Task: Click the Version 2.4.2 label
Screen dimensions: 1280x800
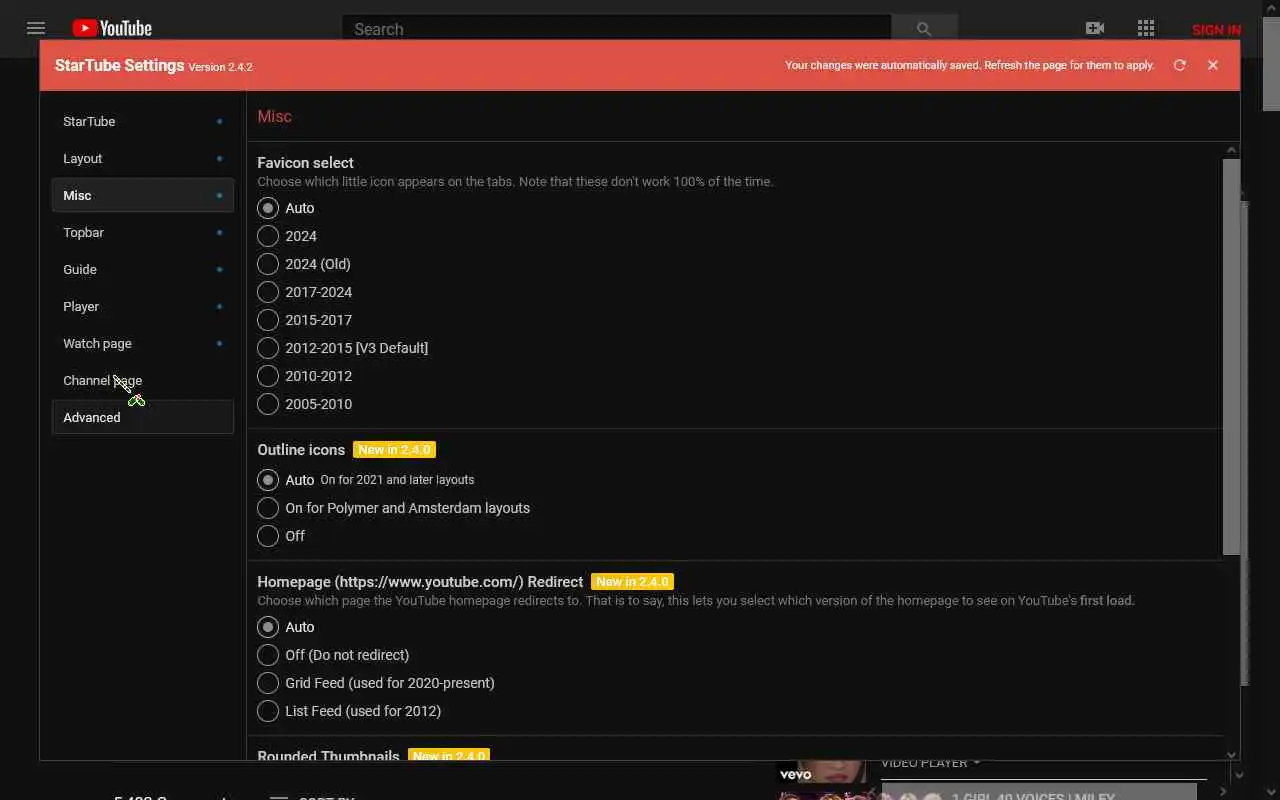Action: pos(220,67)
